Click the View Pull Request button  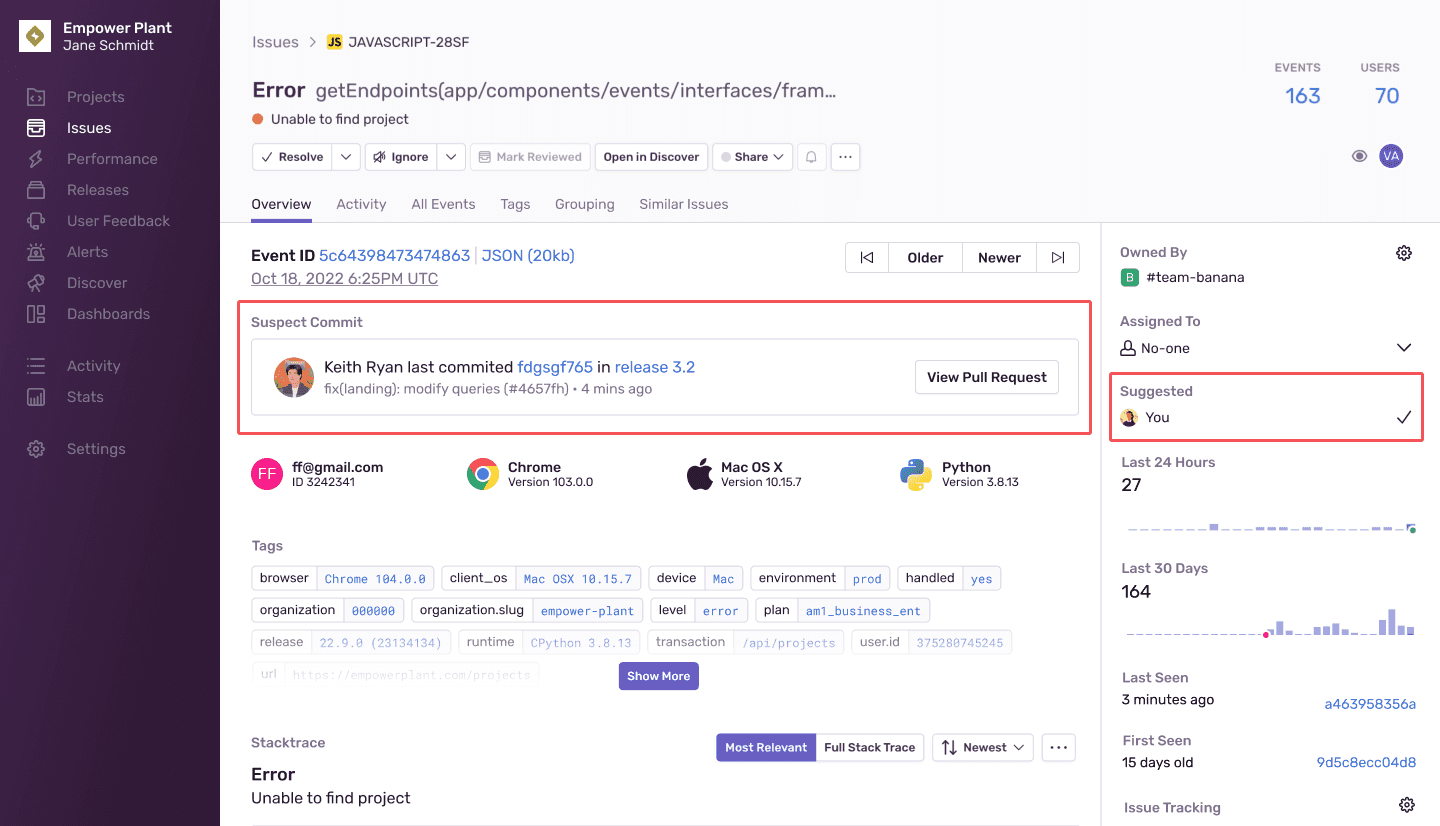pos(986,377)
